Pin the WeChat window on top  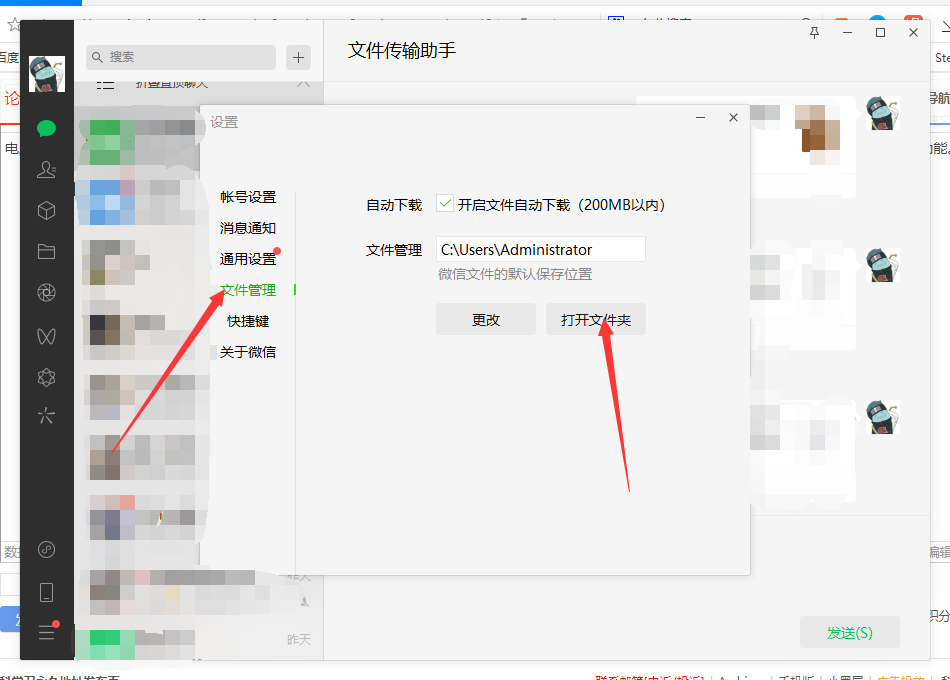point(814,33)
